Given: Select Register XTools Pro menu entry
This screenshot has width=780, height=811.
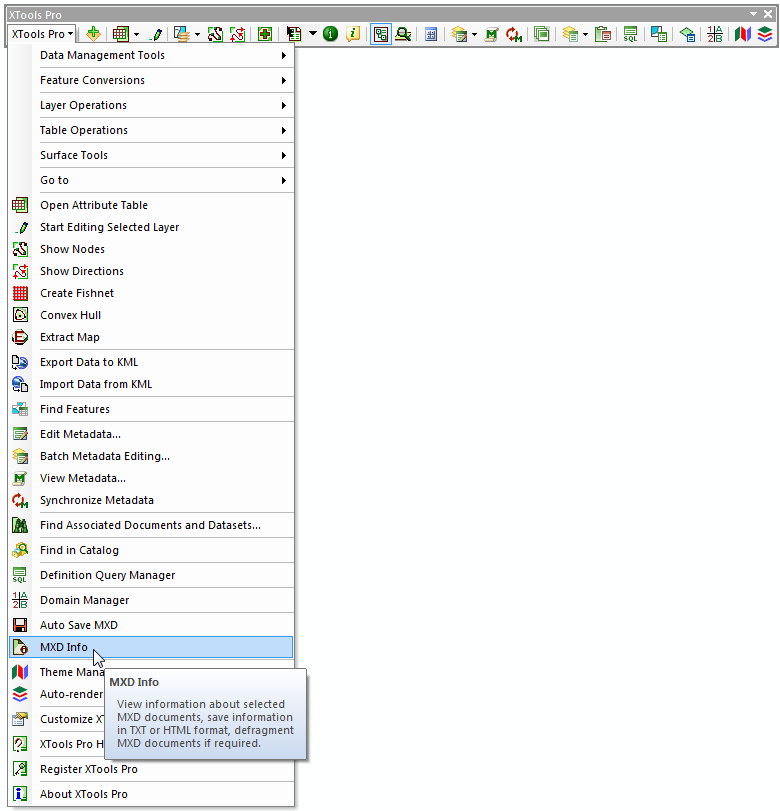Looking at the screenshot, I should [x=152, y=769].
